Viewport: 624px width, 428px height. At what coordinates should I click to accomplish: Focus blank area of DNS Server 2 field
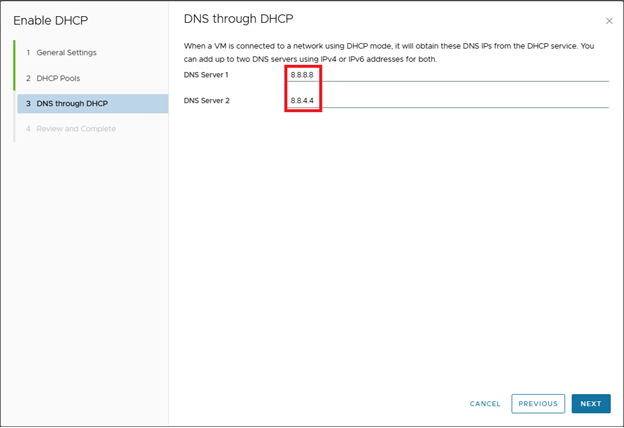460,101
